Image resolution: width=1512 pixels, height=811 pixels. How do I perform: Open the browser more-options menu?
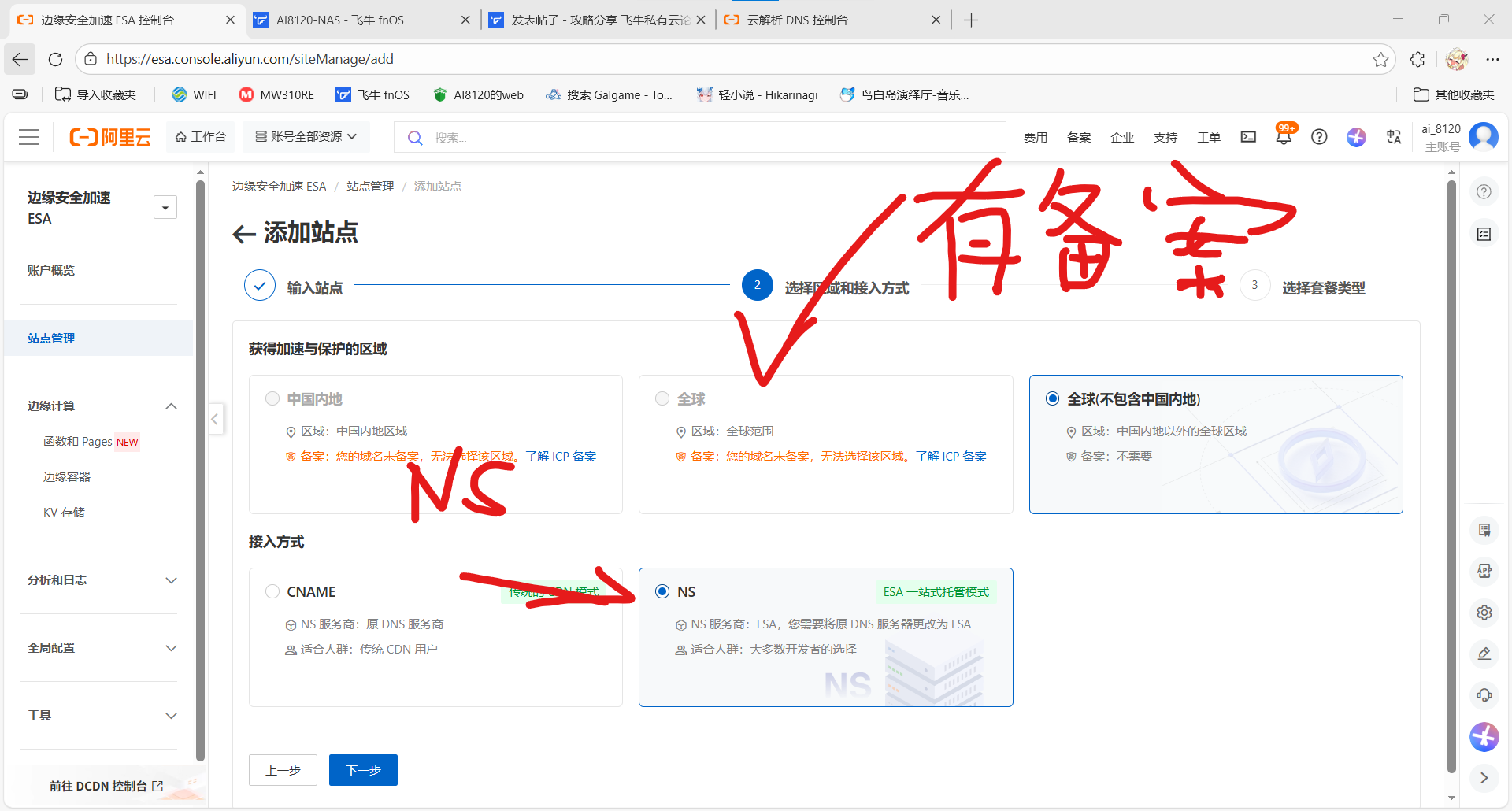pyautogui.click(x=1492, y=59)
